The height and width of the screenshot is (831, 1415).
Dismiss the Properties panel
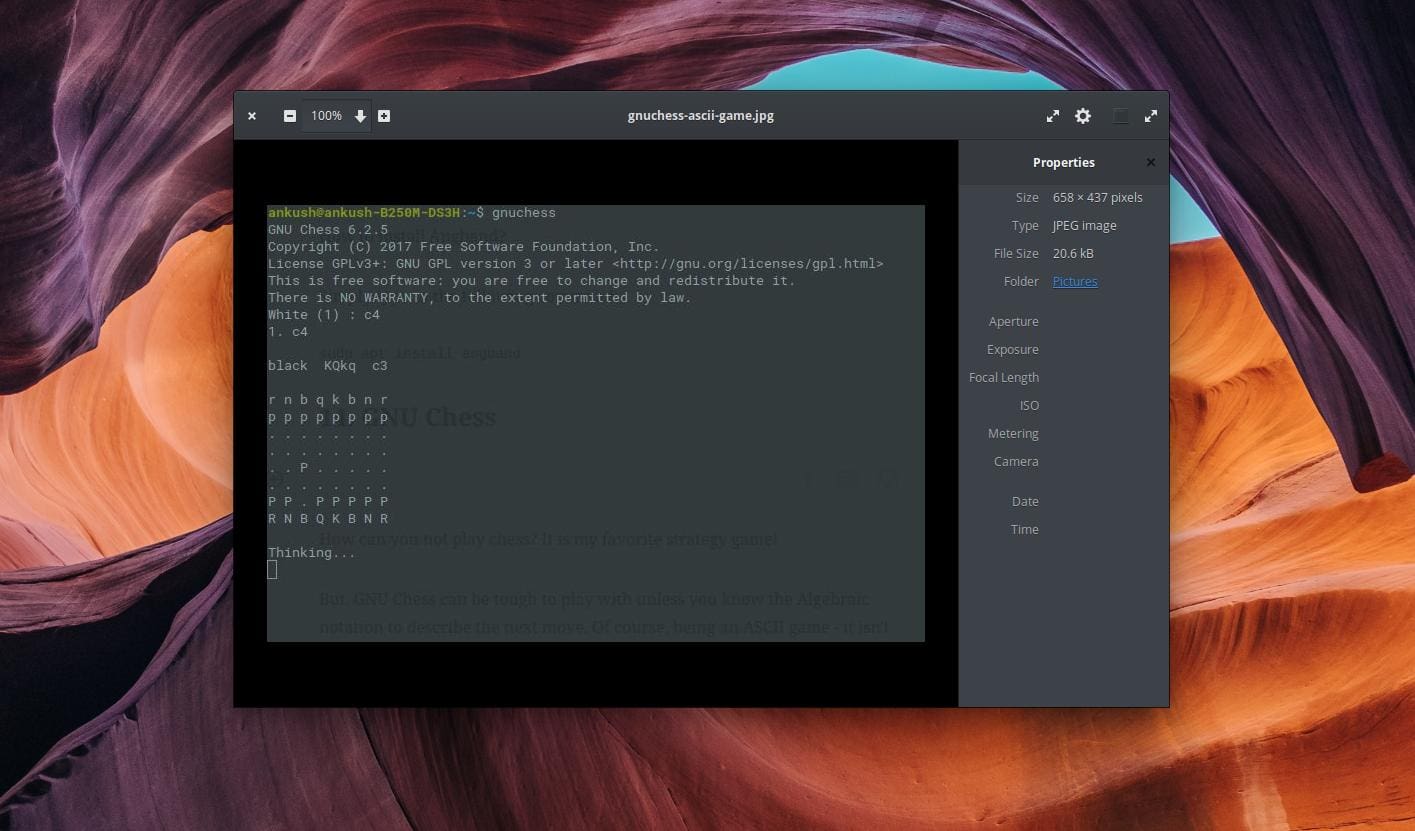tap(1150, 161)
